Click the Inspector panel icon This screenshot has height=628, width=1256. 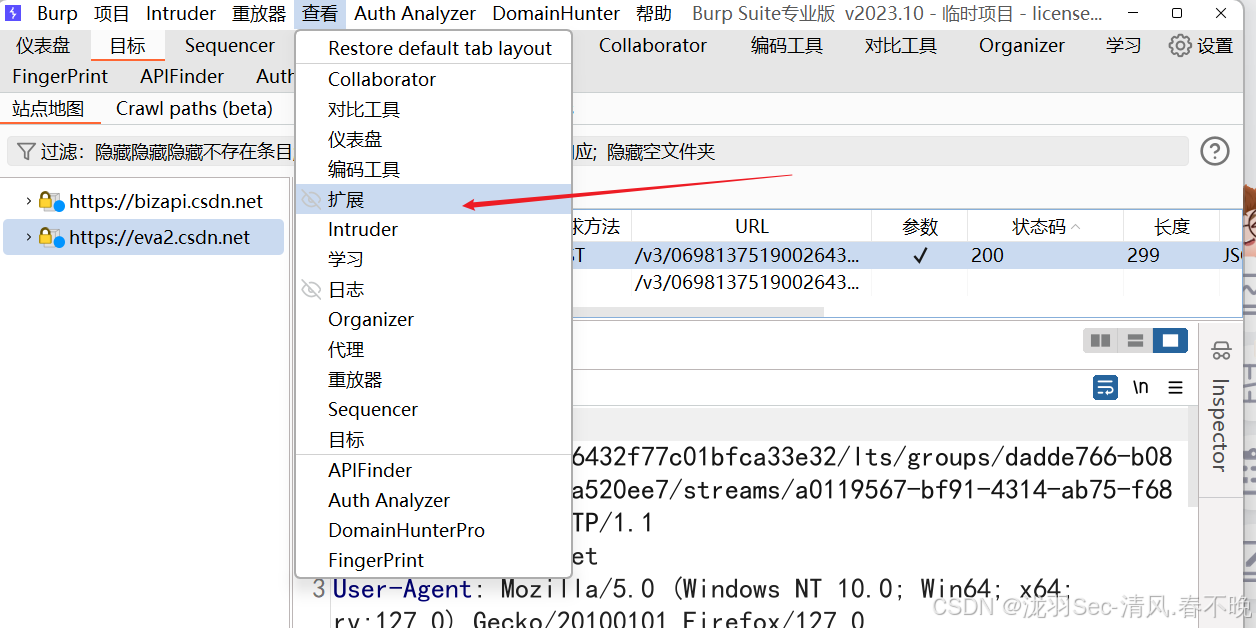[x=1220, y=351]
